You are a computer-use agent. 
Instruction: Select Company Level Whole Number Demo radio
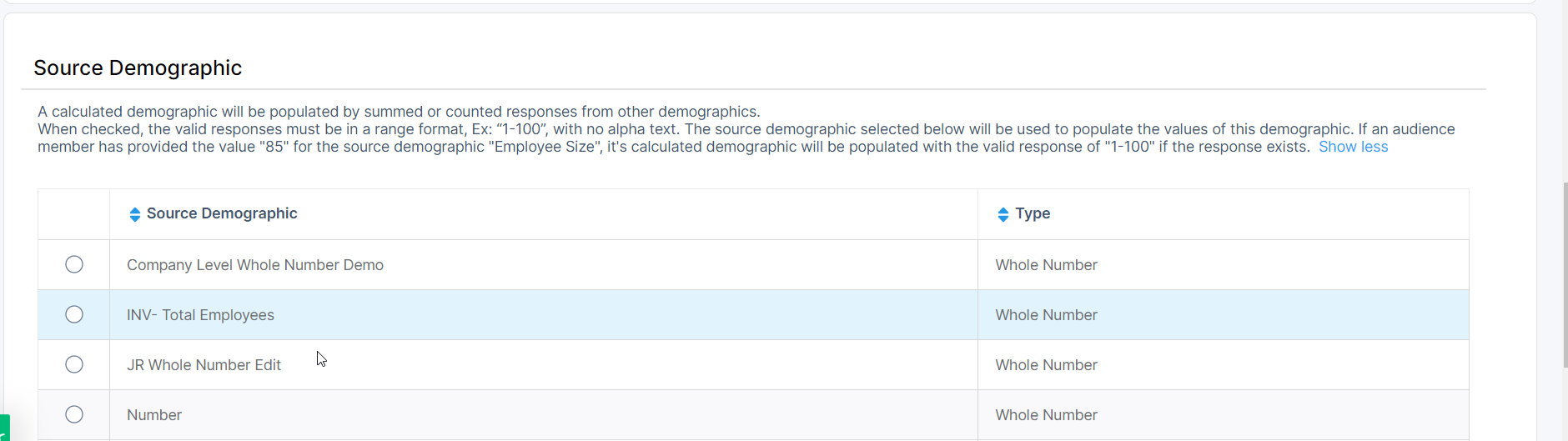(x=74, y=264)
